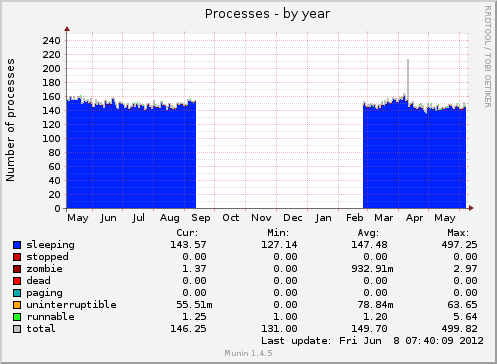Click sleeping average value 147.48
497x364 pixels.
[x=369, y=245]
